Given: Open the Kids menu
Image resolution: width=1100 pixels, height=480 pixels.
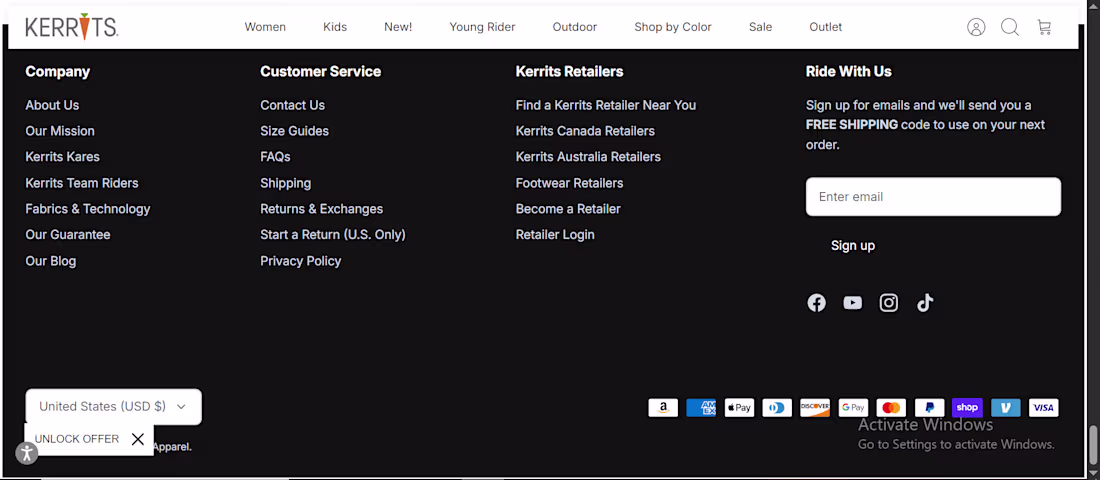Looking at the screenshot, I should (x=335, y=27).
